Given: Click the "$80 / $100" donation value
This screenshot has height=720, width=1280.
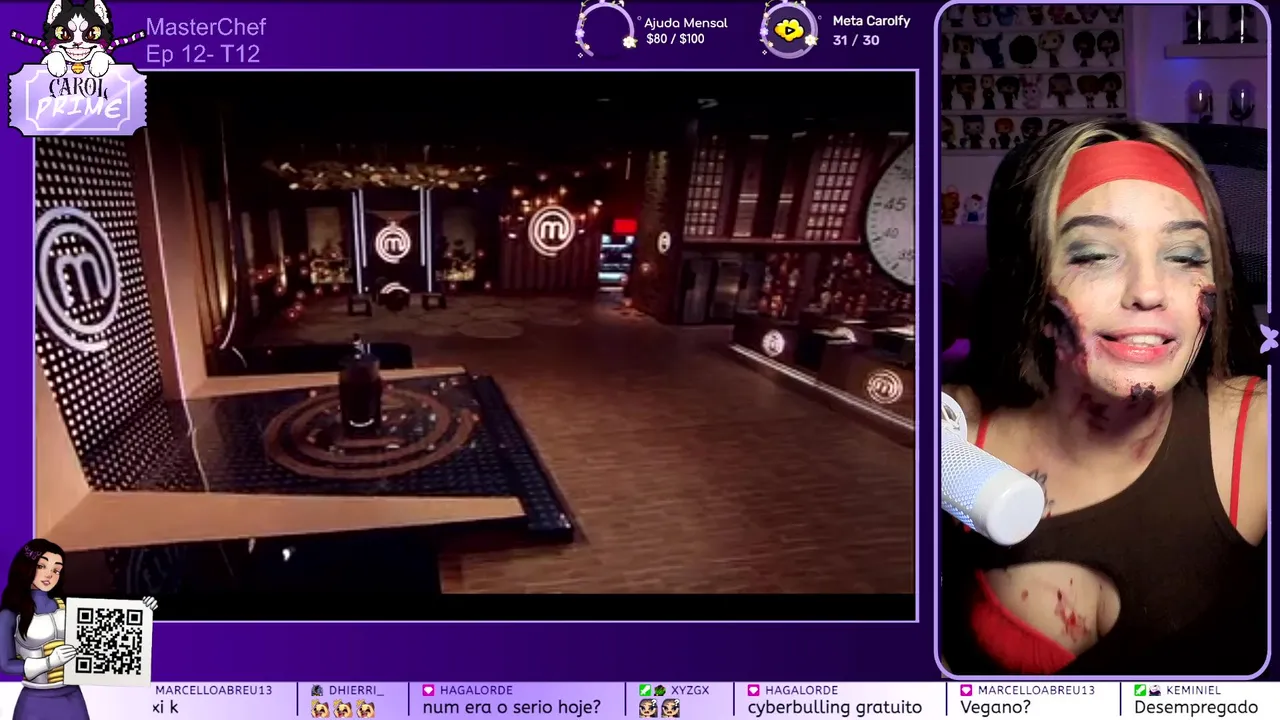Looking at the screenshot, I should coord(675,39).
